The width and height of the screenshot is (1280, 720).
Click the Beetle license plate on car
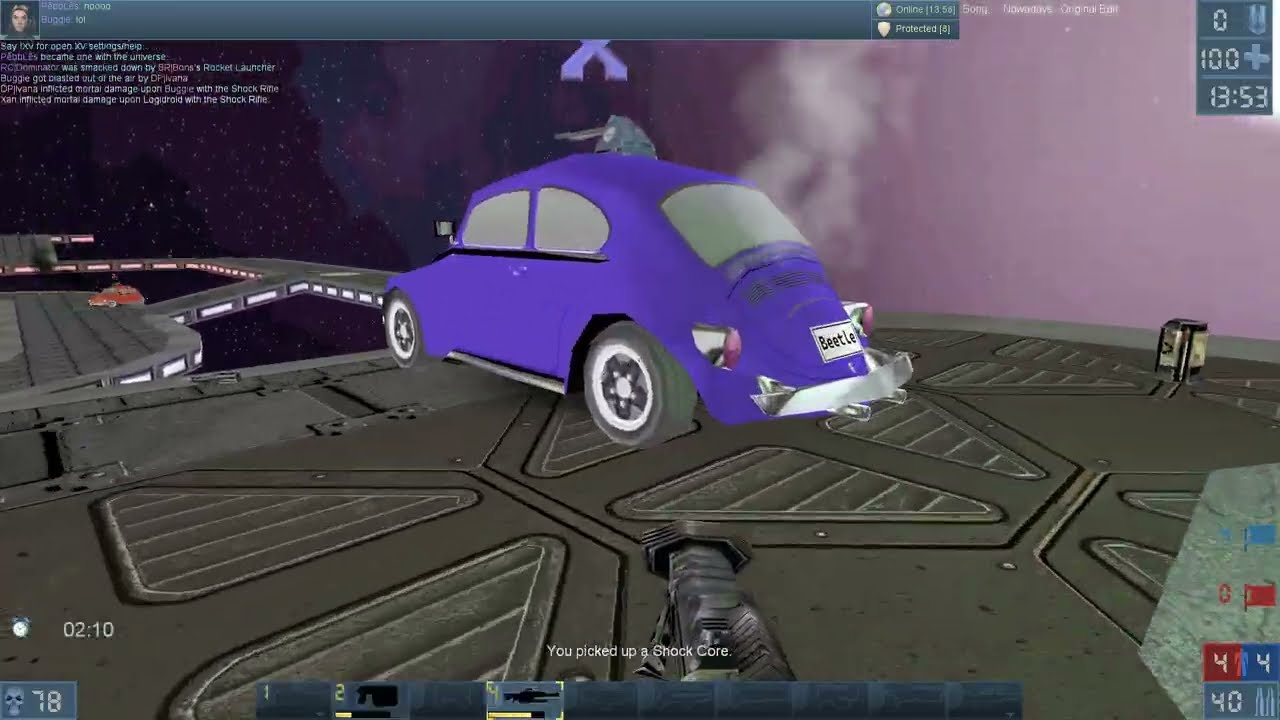coord(837,340)
